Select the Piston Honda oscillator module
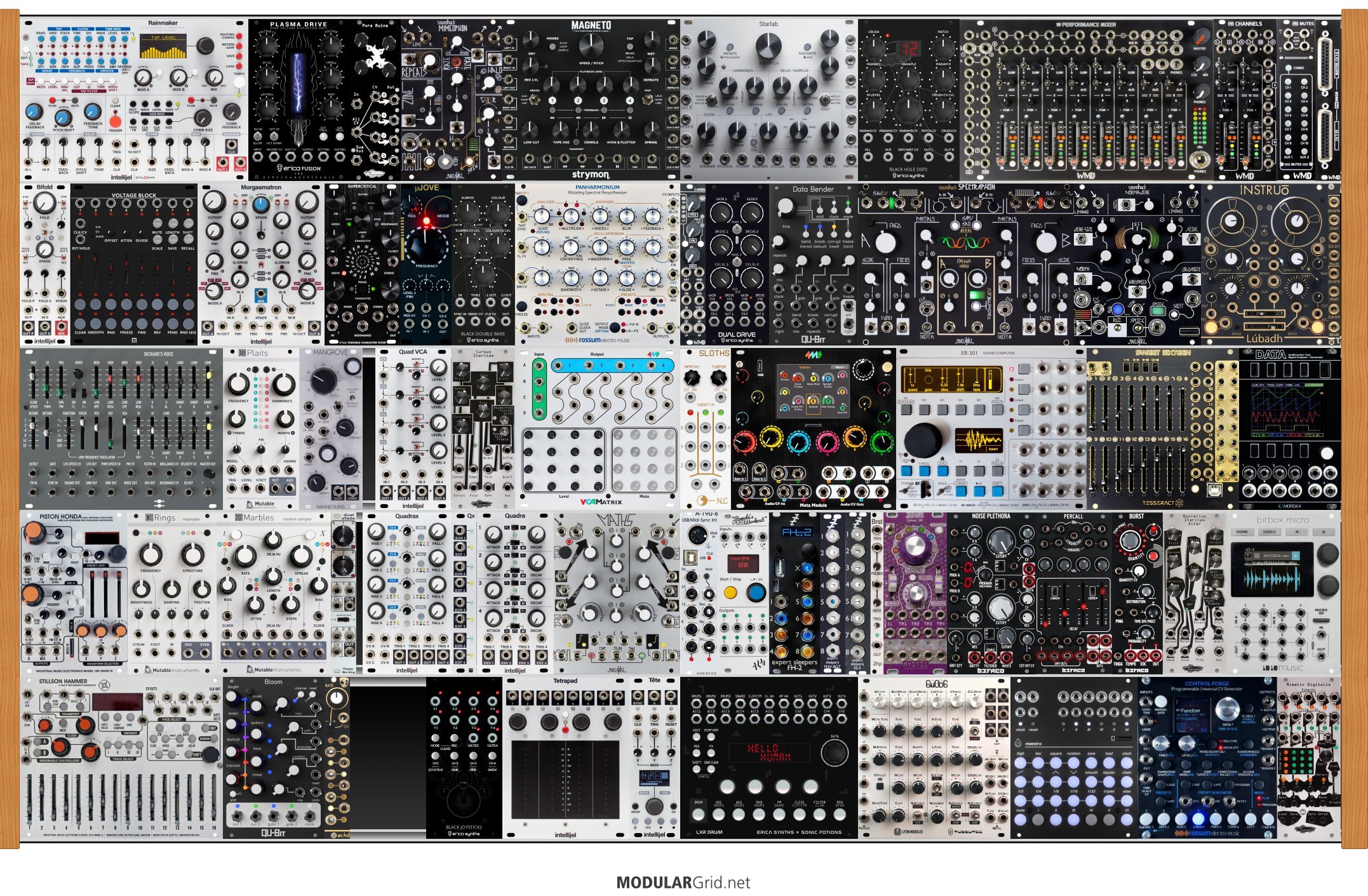This screenshot has width=1368, height=896. [74, 593]
